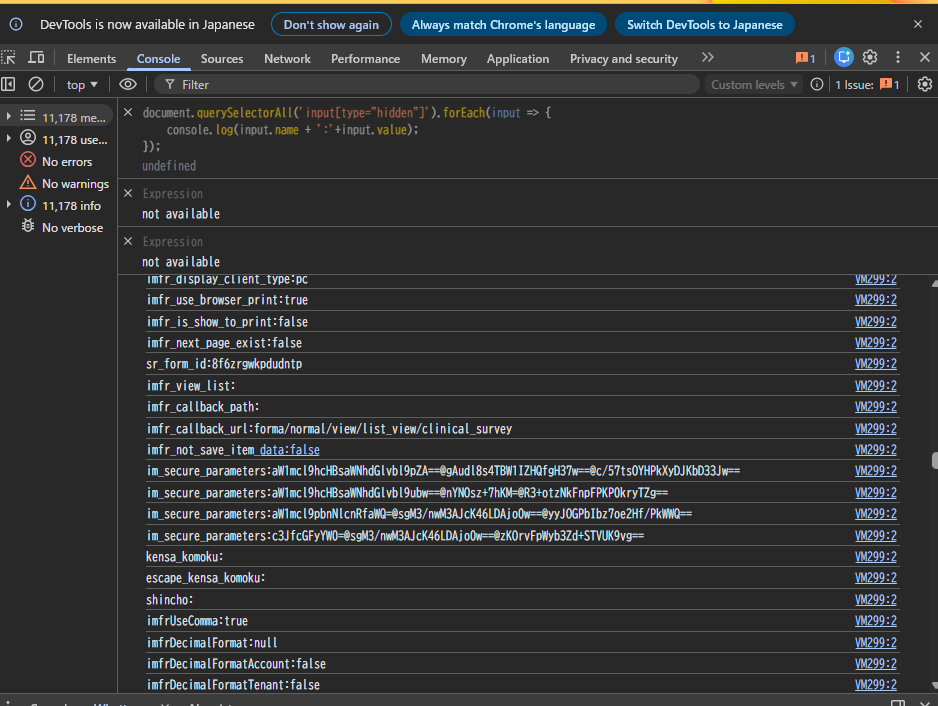Click the AI assistance icon in the tab bar
The width and height of the screenshot is (938, 706).
[844, 58]
